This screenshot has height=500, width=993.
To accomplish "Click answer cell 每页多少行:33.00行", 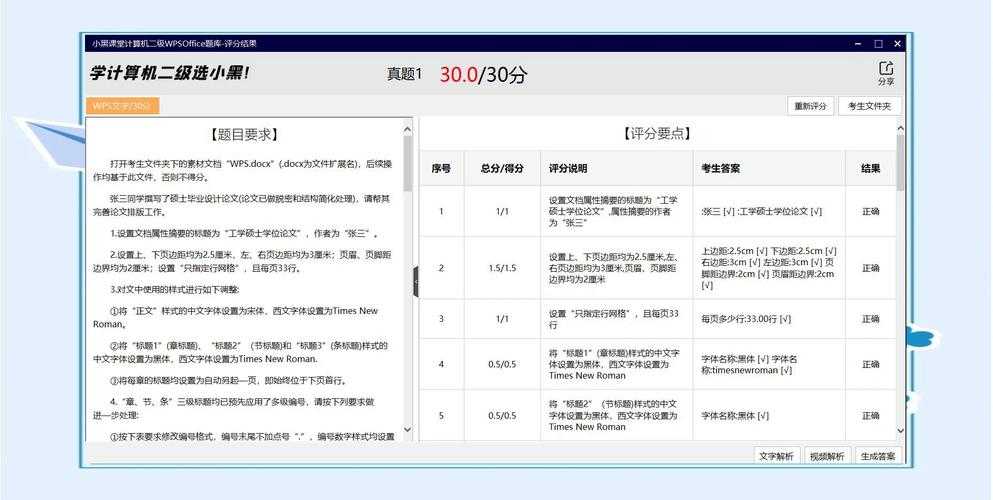I will point(769,319).
